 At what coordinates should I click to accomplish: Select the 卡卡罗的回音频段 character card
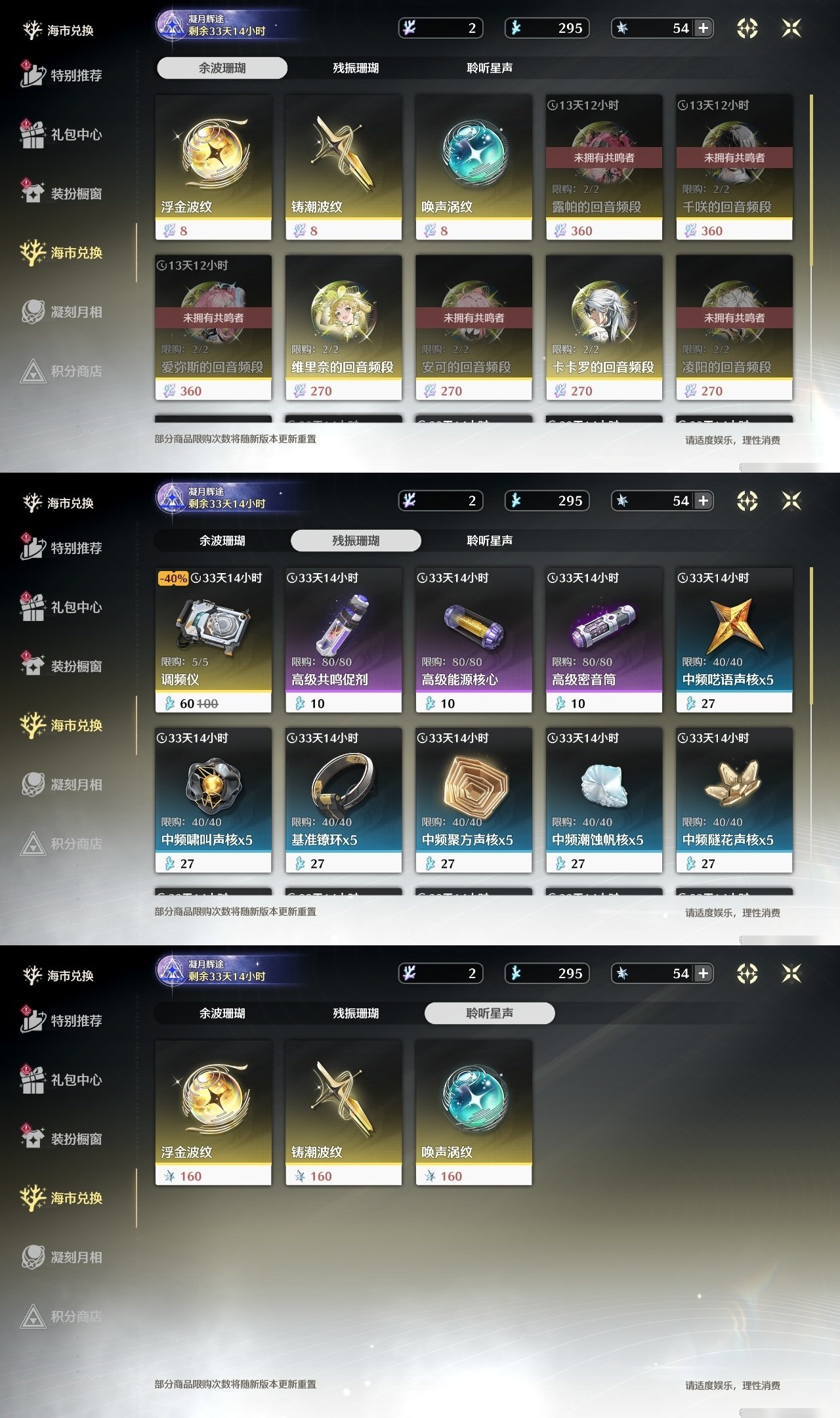[604, 328]
